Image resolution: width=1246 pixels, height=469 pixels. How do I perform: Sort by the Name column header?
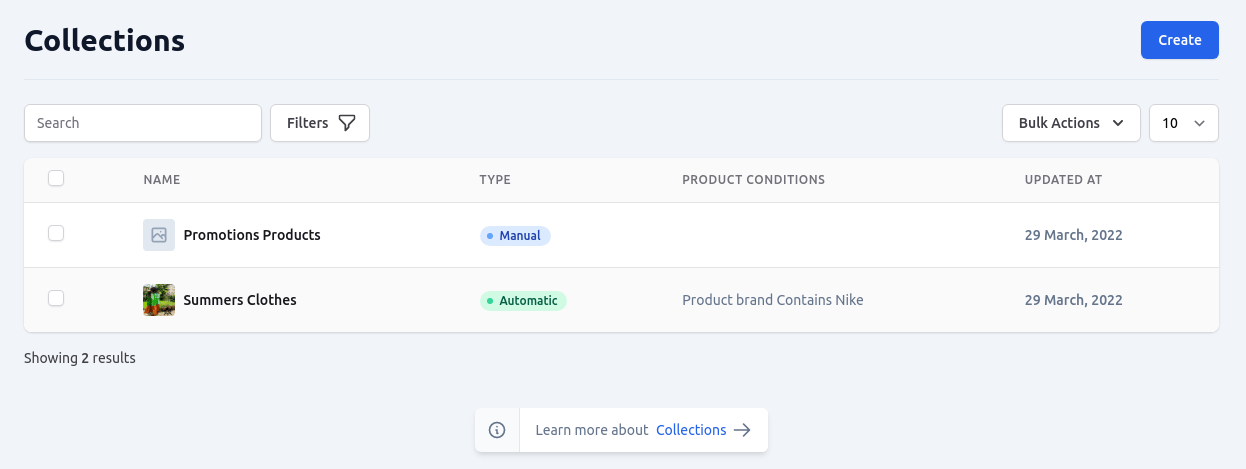pos(162,180)
